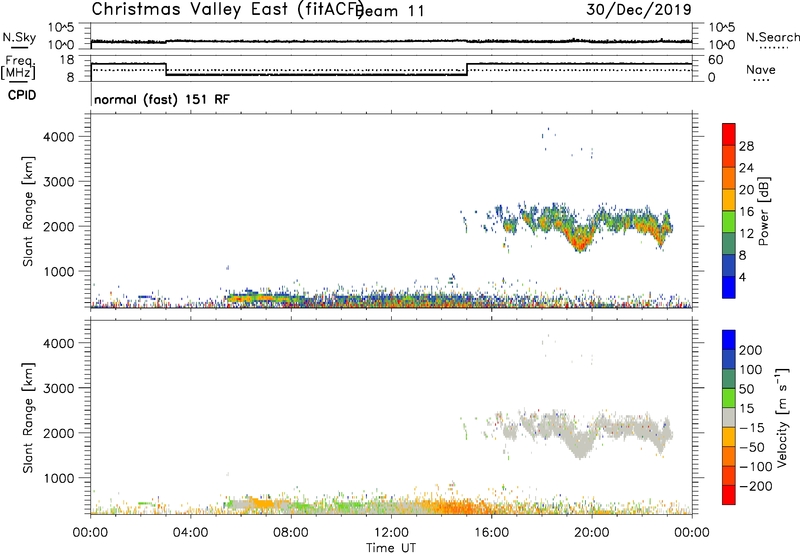Click the "N.Search" legend label
This screenshot has width=800, height=554.
tap(772, 37)
